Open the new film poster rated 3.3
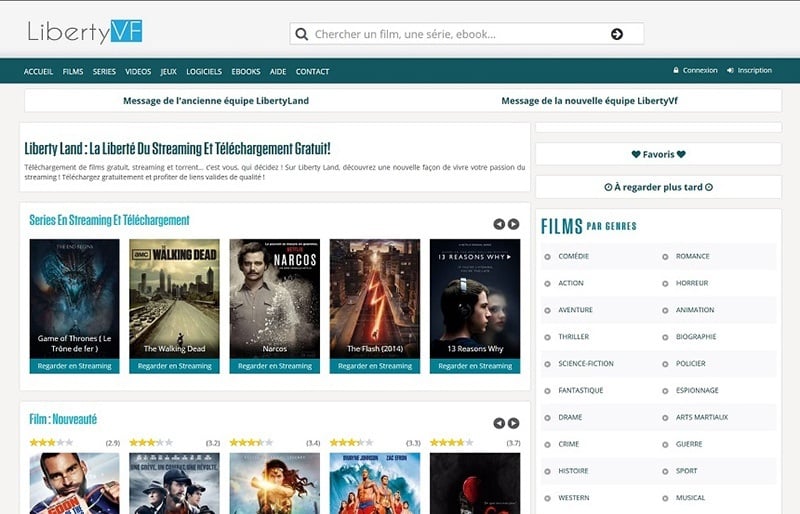The image size is (800, 514). click(x=375, y=483)
